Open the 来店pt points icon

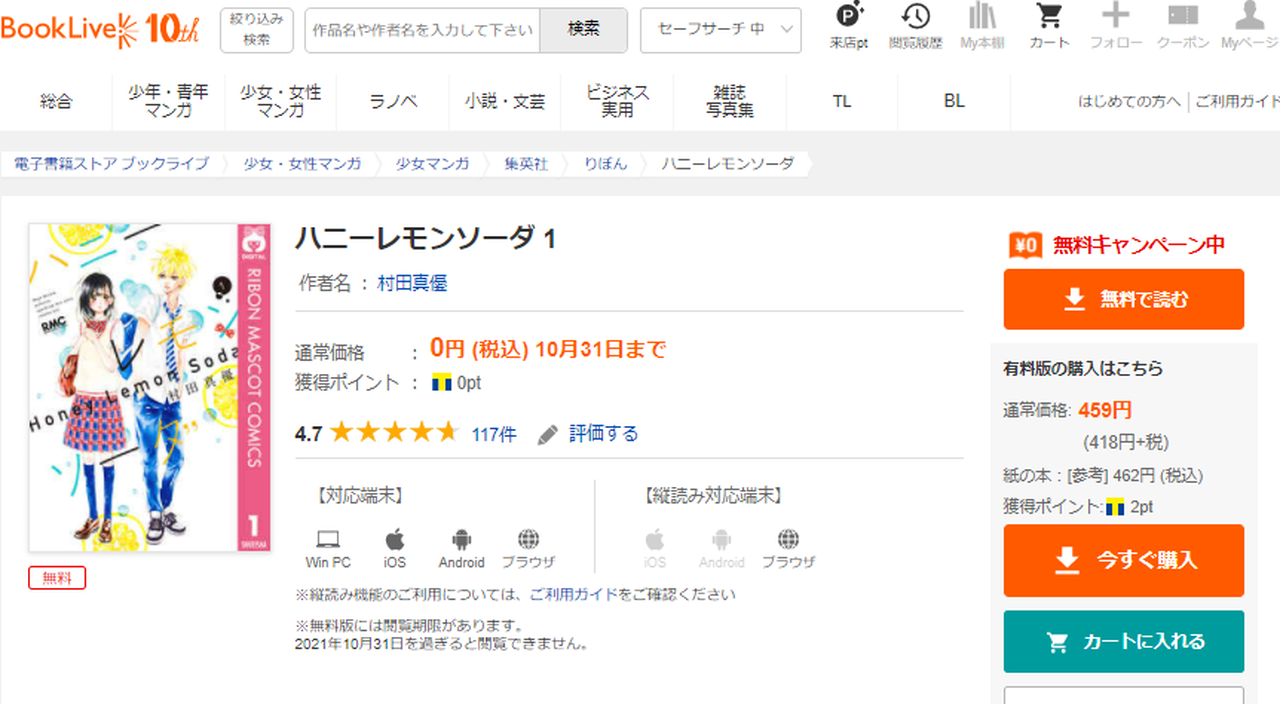coord(848,18)
